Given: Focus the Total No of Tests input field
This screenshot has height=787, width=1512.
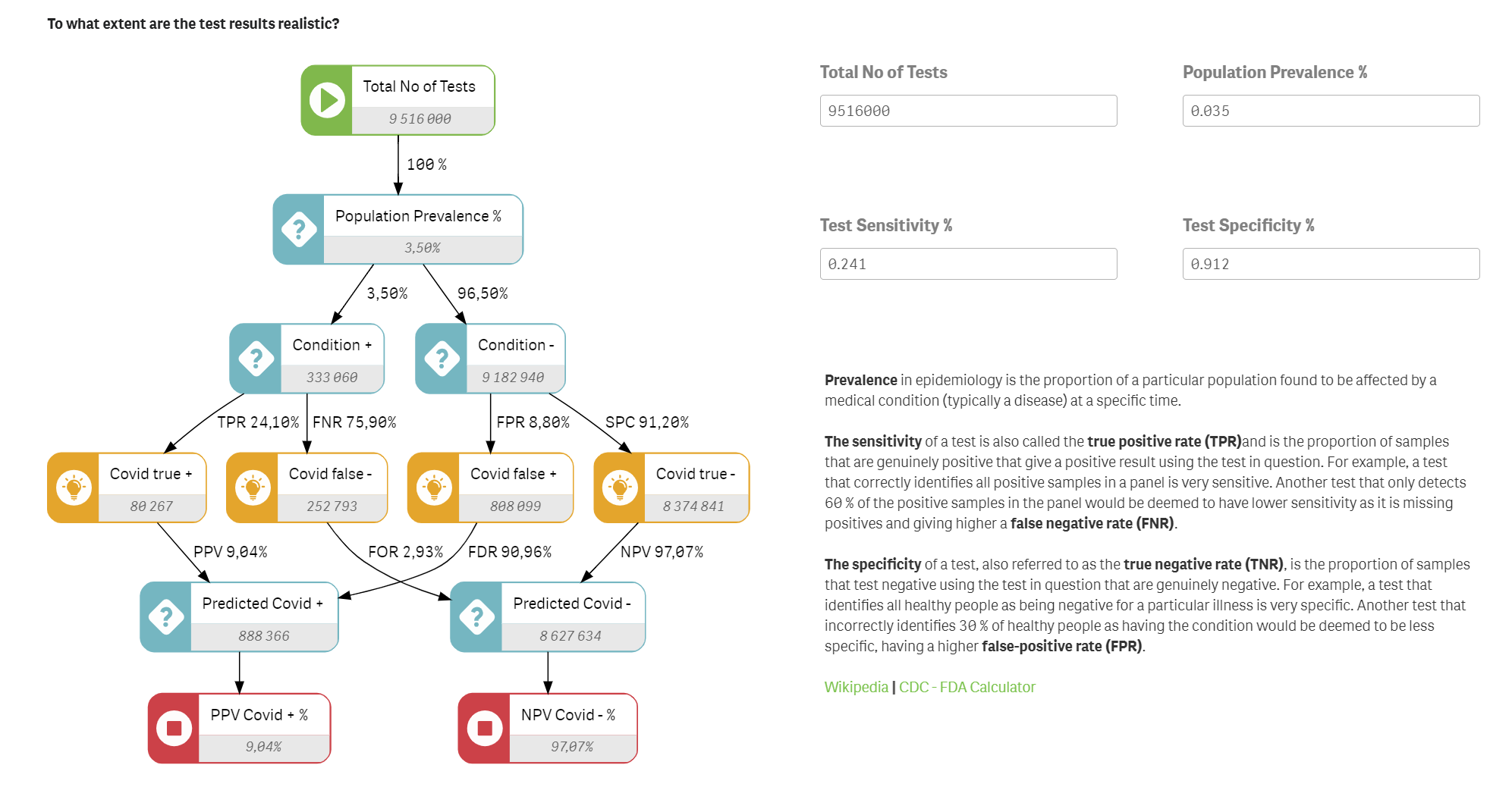Looking at the screenshot, I should [968, 111].
